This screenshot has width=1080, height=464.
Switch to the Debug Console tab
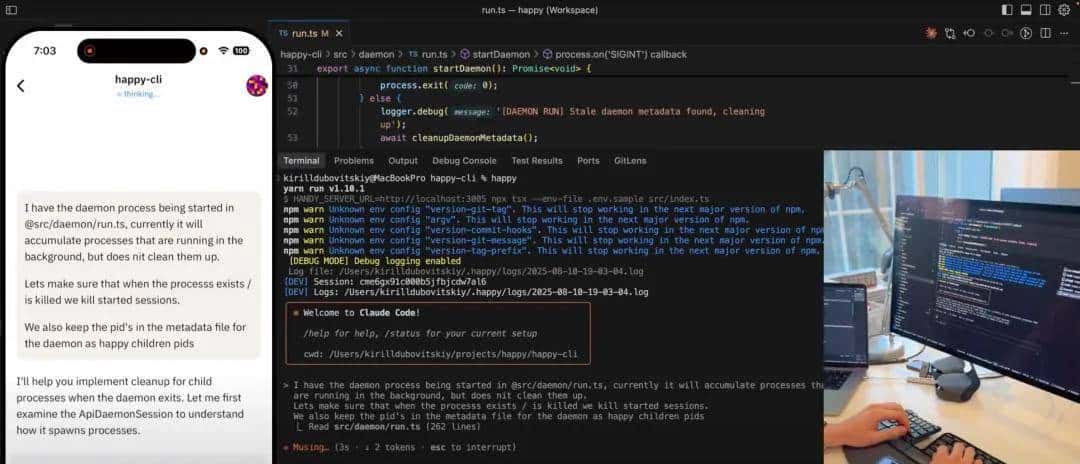pyautogui.click(x=464, y=160)
